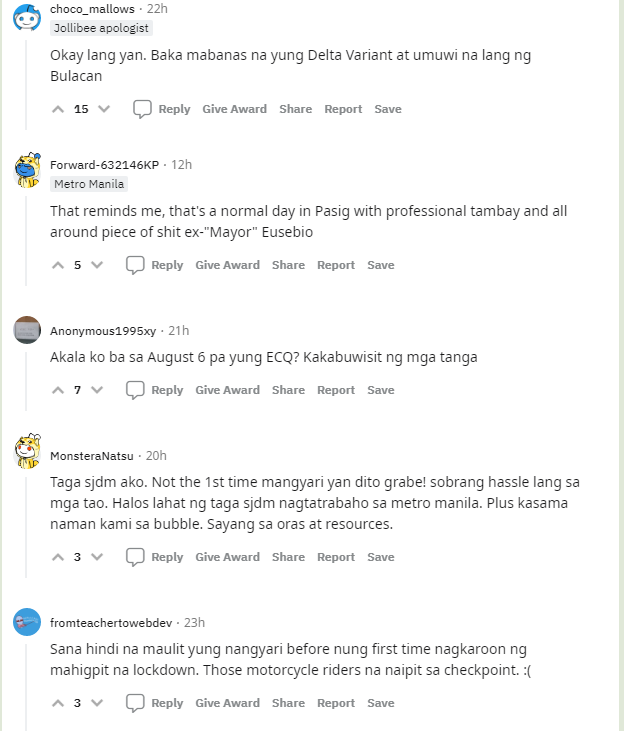The width and height of the screenshot is (624, 731).
Task: Click MonsteraNatsu's avatar icon
Action: click(x=27, y=453)
